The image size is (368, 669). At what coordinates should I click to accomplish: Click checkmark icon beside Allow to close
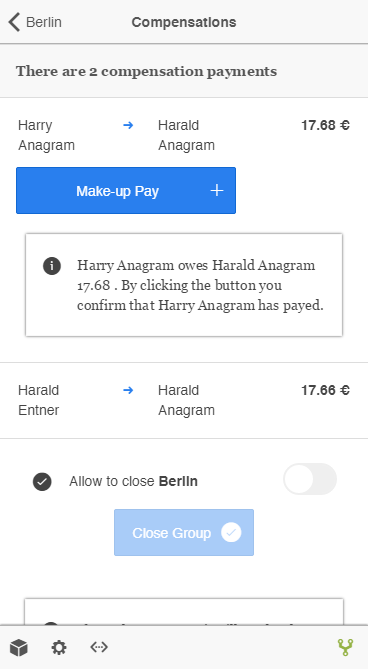coord(42,482)
